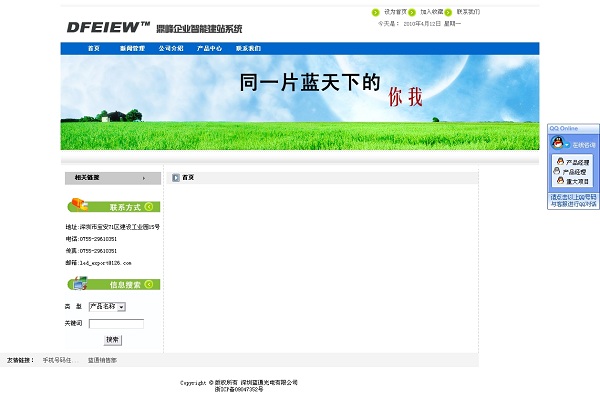Open the 新闻管理 navigation item
Viewport: 600px width, 397px height.
(x=132, y=48)
